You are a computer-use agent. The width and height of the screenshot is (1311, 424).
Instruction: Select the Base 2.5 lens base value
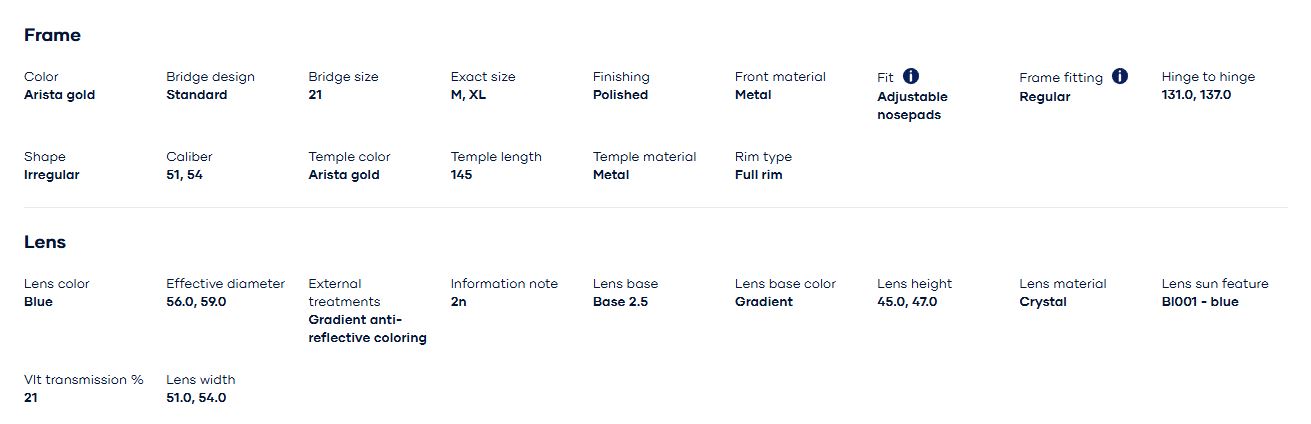pyautogui.click(x=620, y=302)
